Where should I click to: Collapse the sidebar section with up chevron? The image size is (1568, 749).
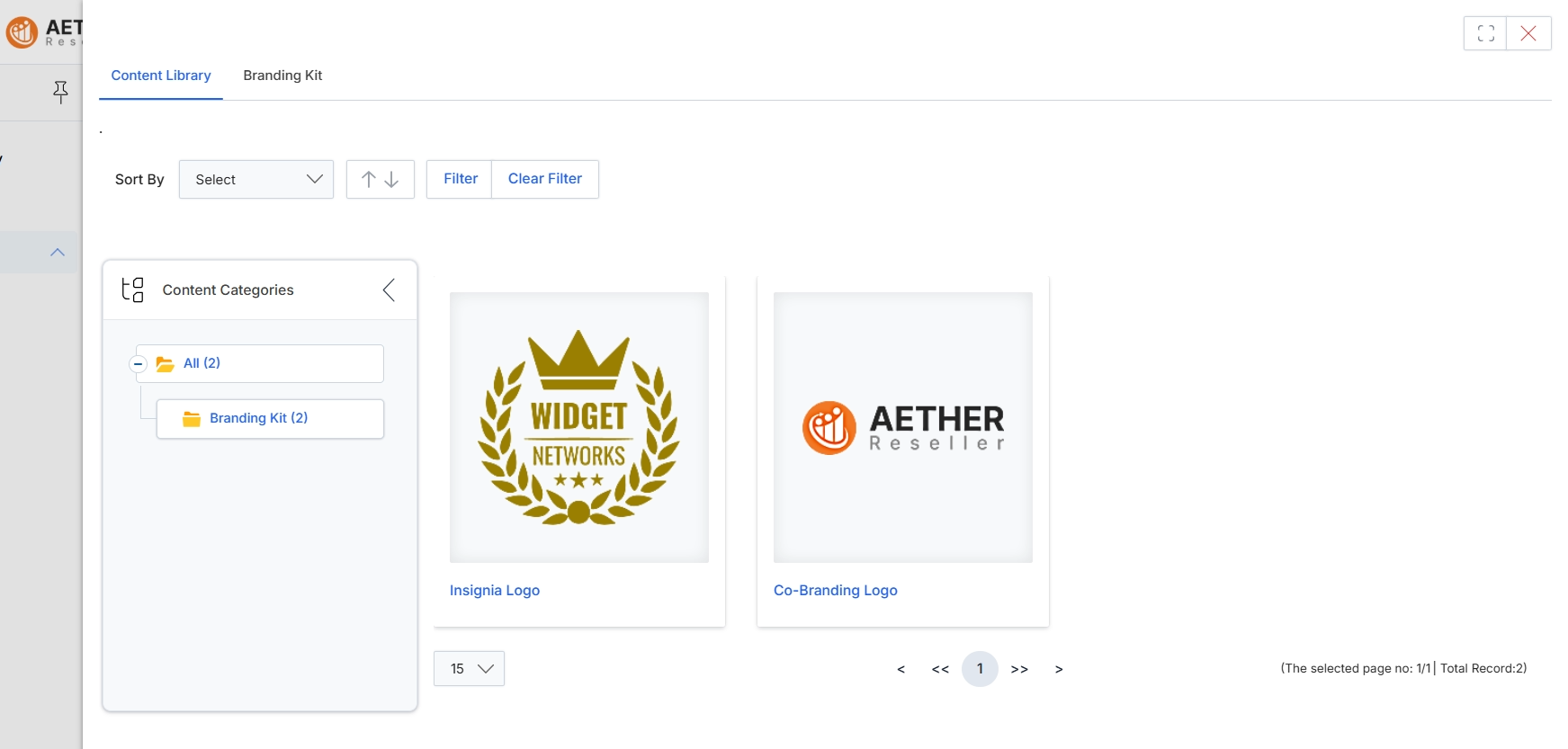(58, 253)
